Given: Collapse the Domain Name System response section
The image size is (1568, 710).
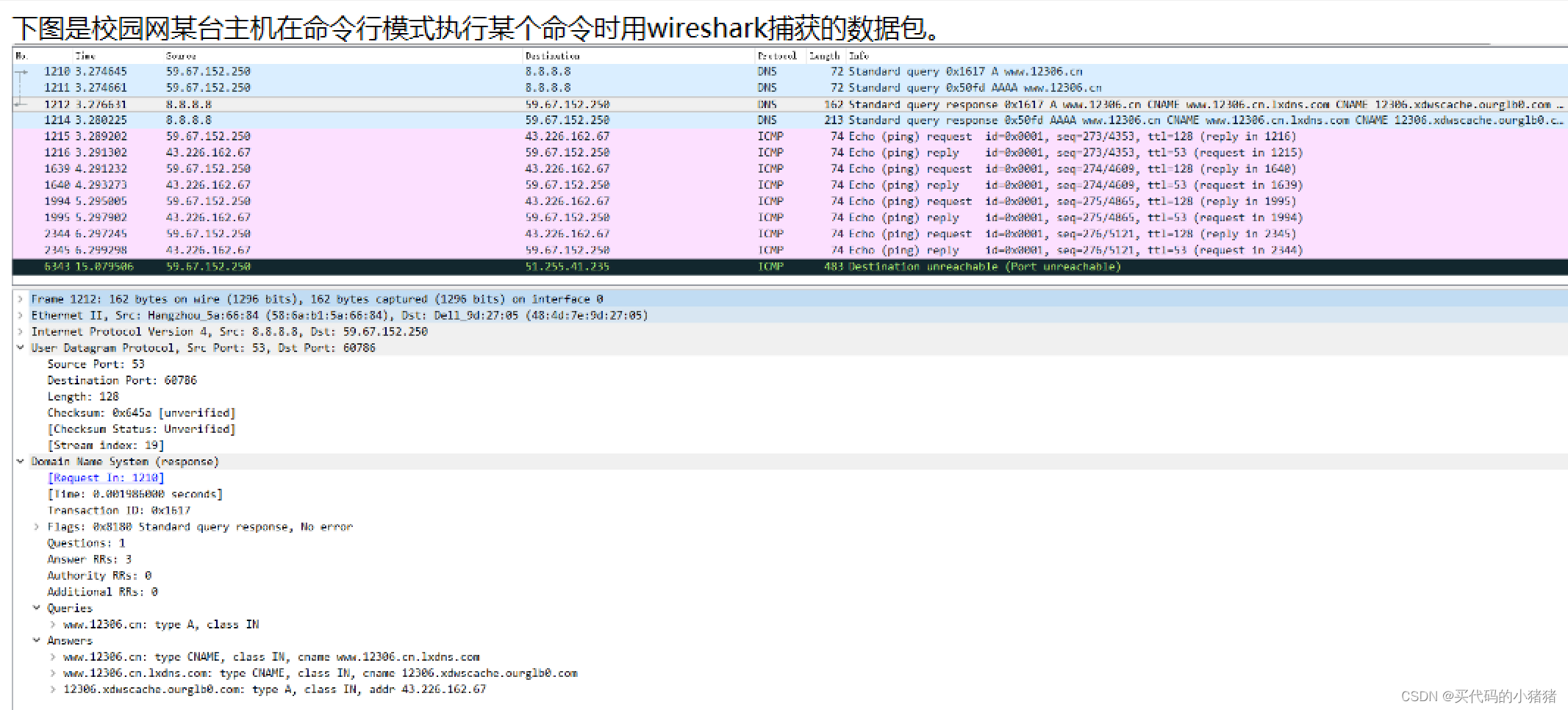Looking at the screenshot, I should (21, 462).
